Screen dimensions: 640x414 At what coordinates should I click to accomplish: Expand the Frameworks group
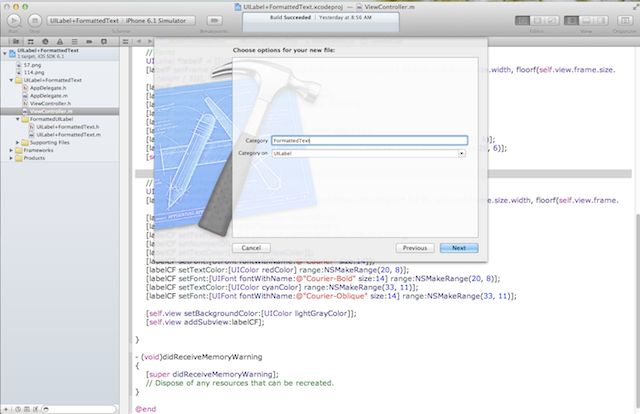coord(11,150)
